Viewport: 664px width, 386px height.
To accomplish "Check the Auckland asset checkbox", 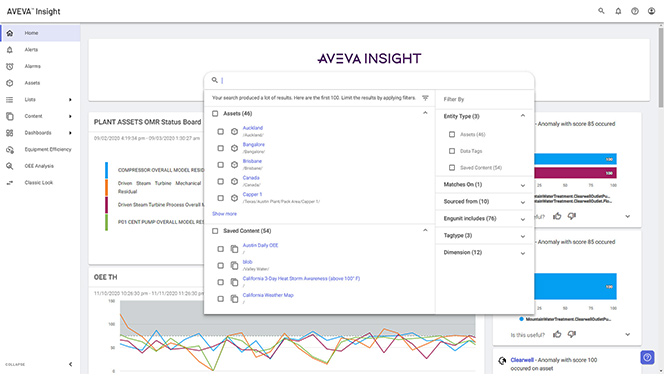I will tap(220, 132).
